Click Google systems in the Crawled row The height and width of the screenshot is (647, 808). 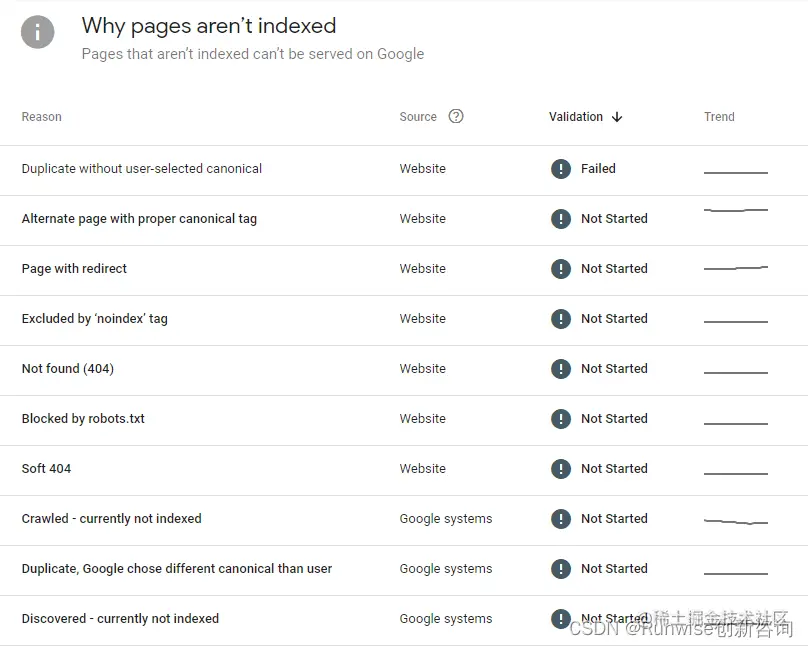[446, 518]
